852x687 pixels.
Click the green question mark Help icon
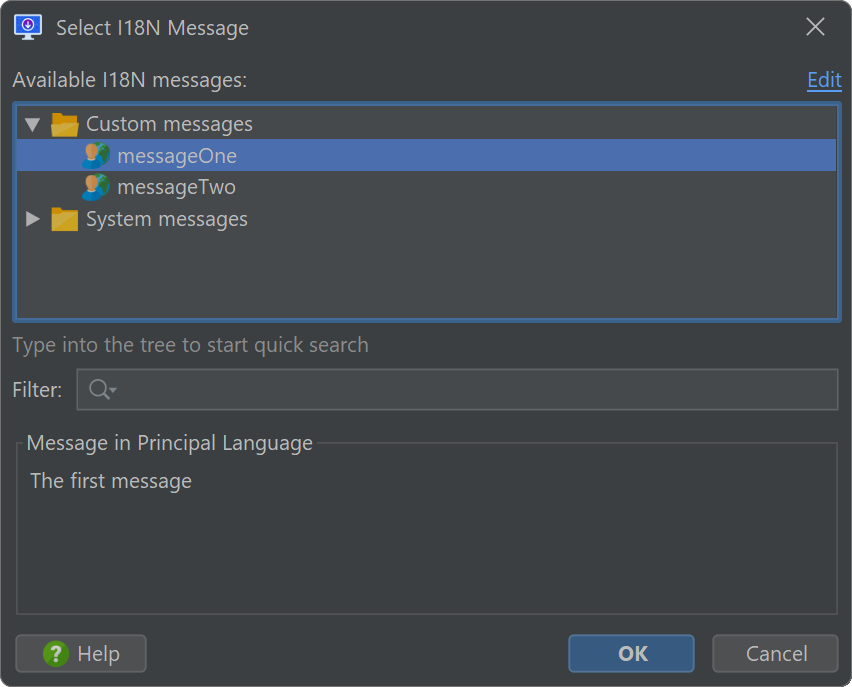click(56, 653)
